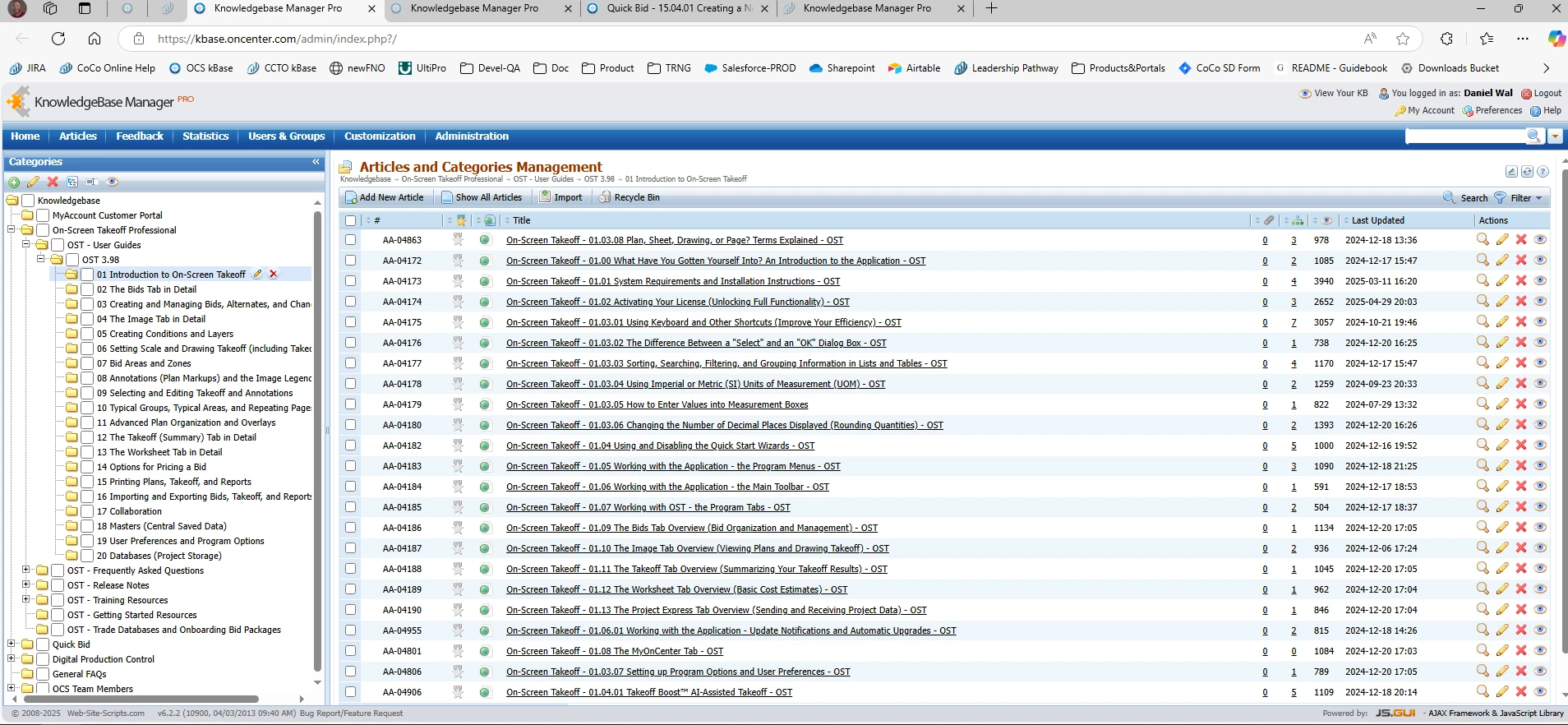
Task: Click the pencil icon in Categories toolbar
Action: pyautogui.click(x=34, y=182)
